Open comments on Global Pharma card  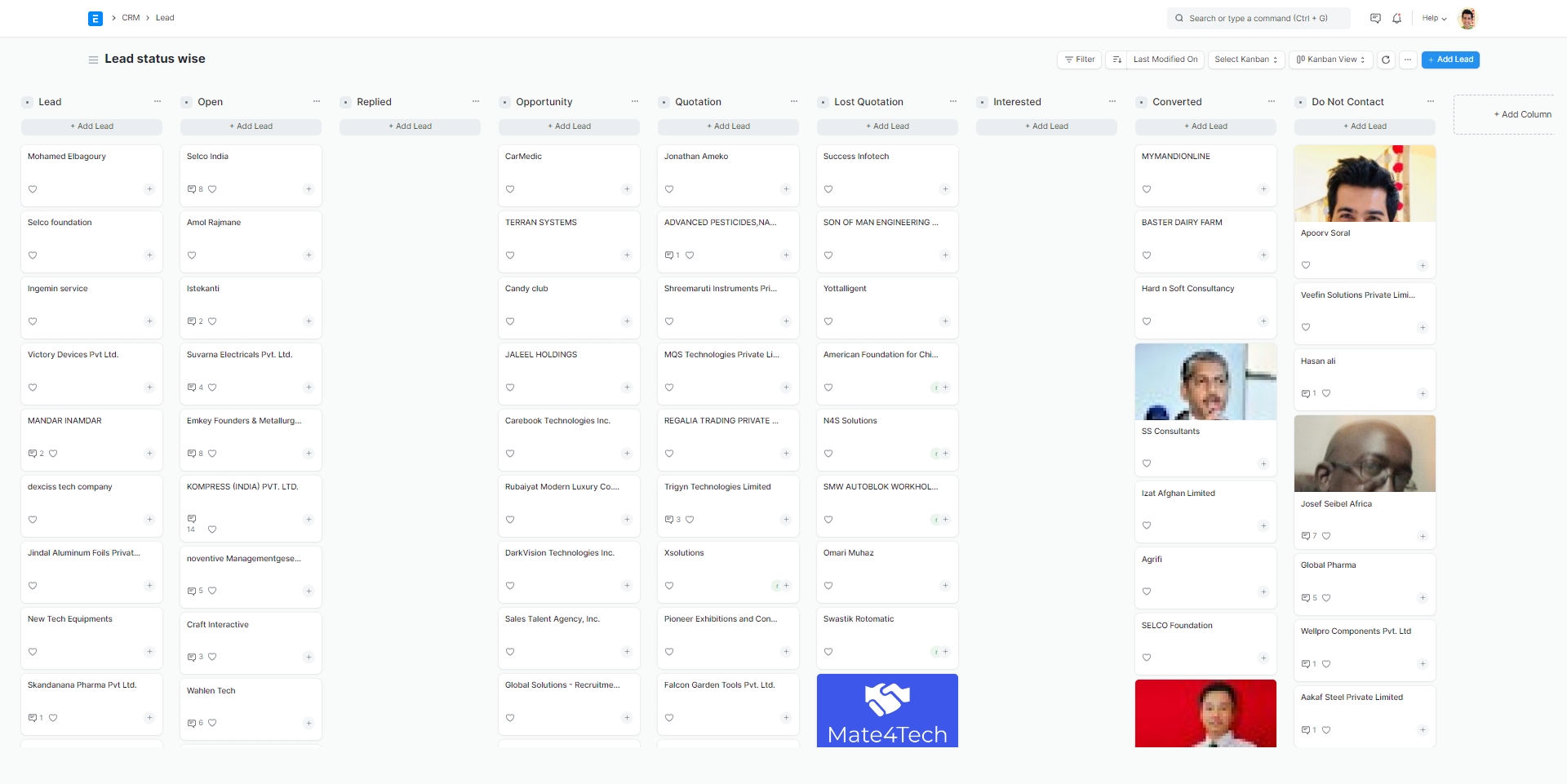click(x=1309, y=598)
